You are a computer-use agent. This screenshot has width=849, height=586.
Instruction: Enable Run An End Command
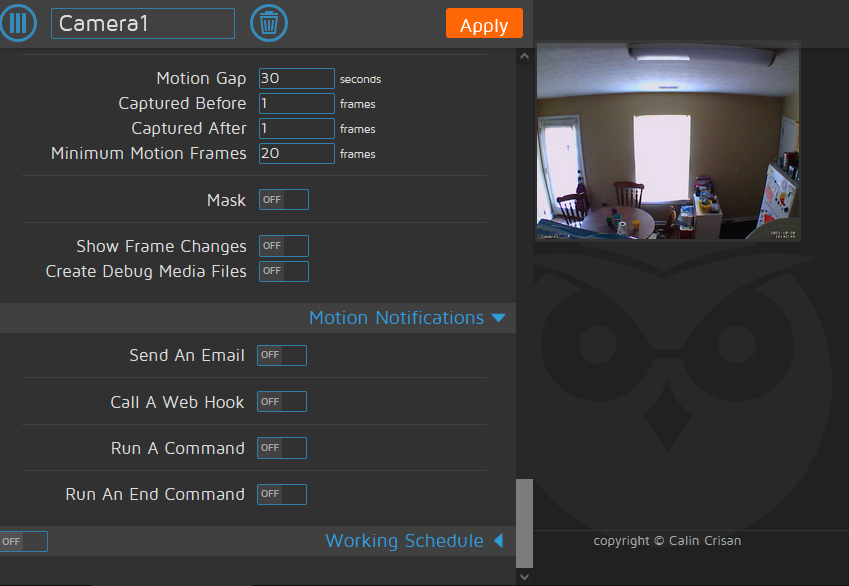[281, 494]
